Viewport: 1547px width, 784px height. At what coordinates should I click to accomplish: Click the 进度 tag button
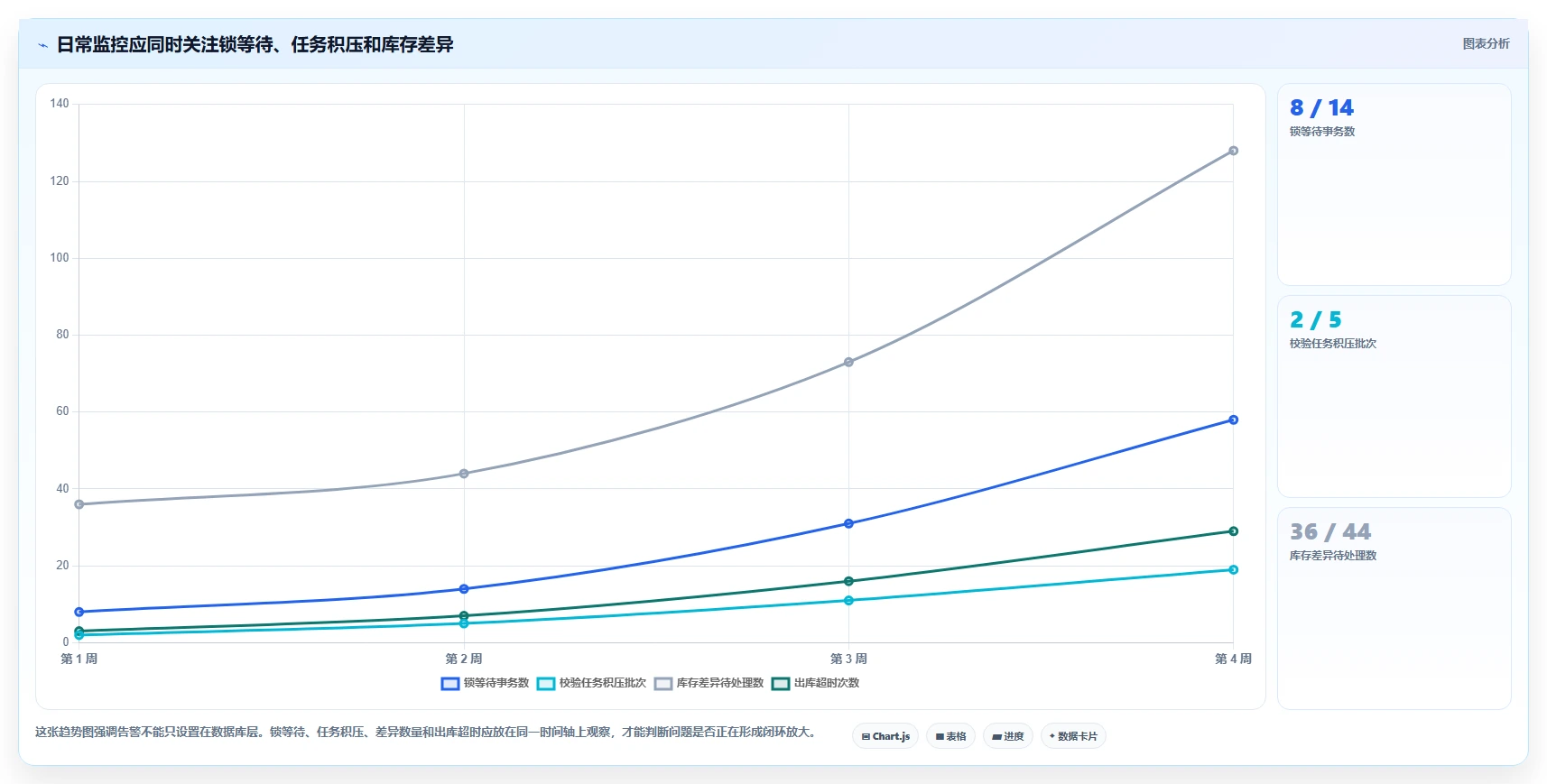[x=1008, y=736]
